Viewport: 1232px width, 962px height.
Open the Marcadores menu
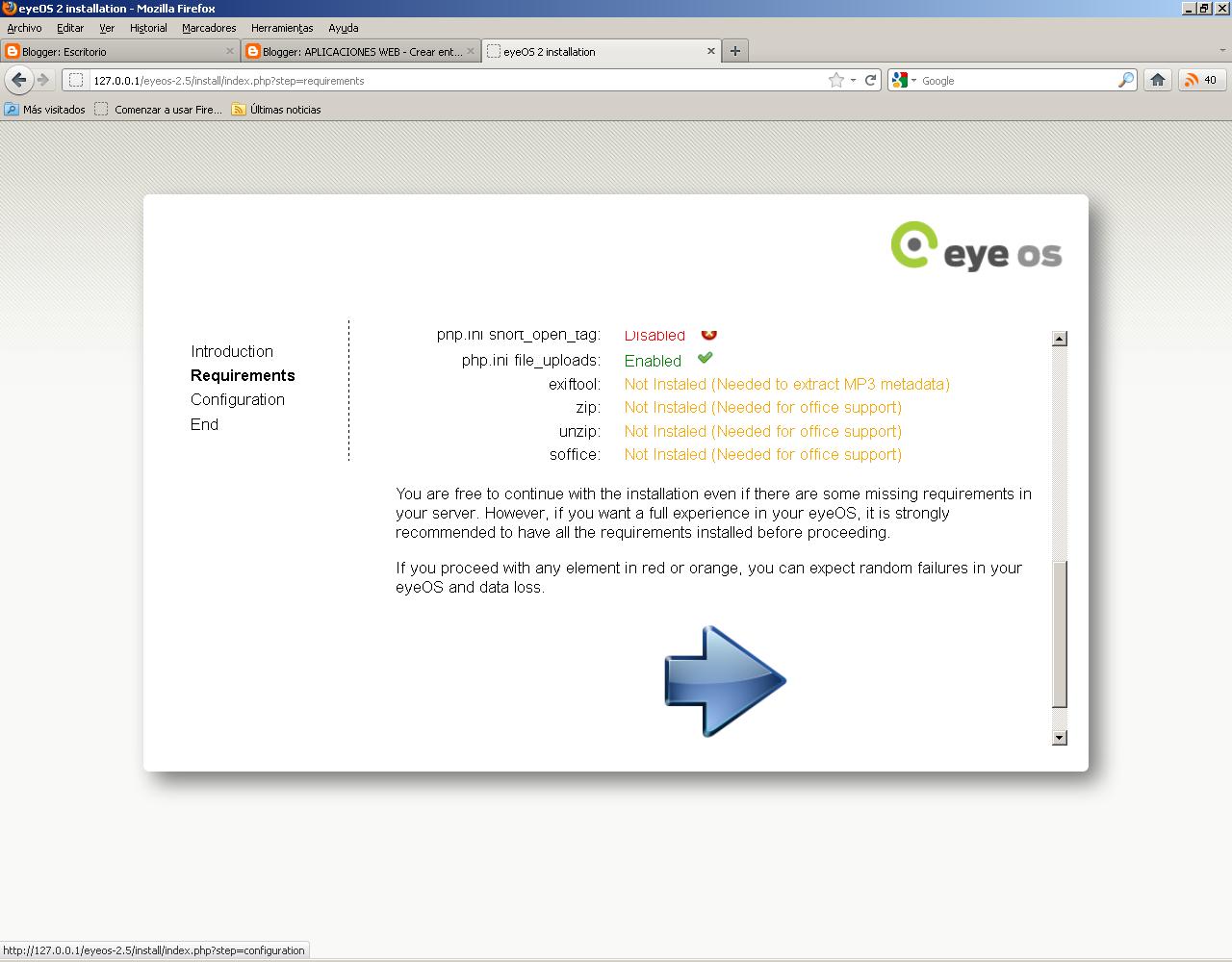(x=209, y=28)
